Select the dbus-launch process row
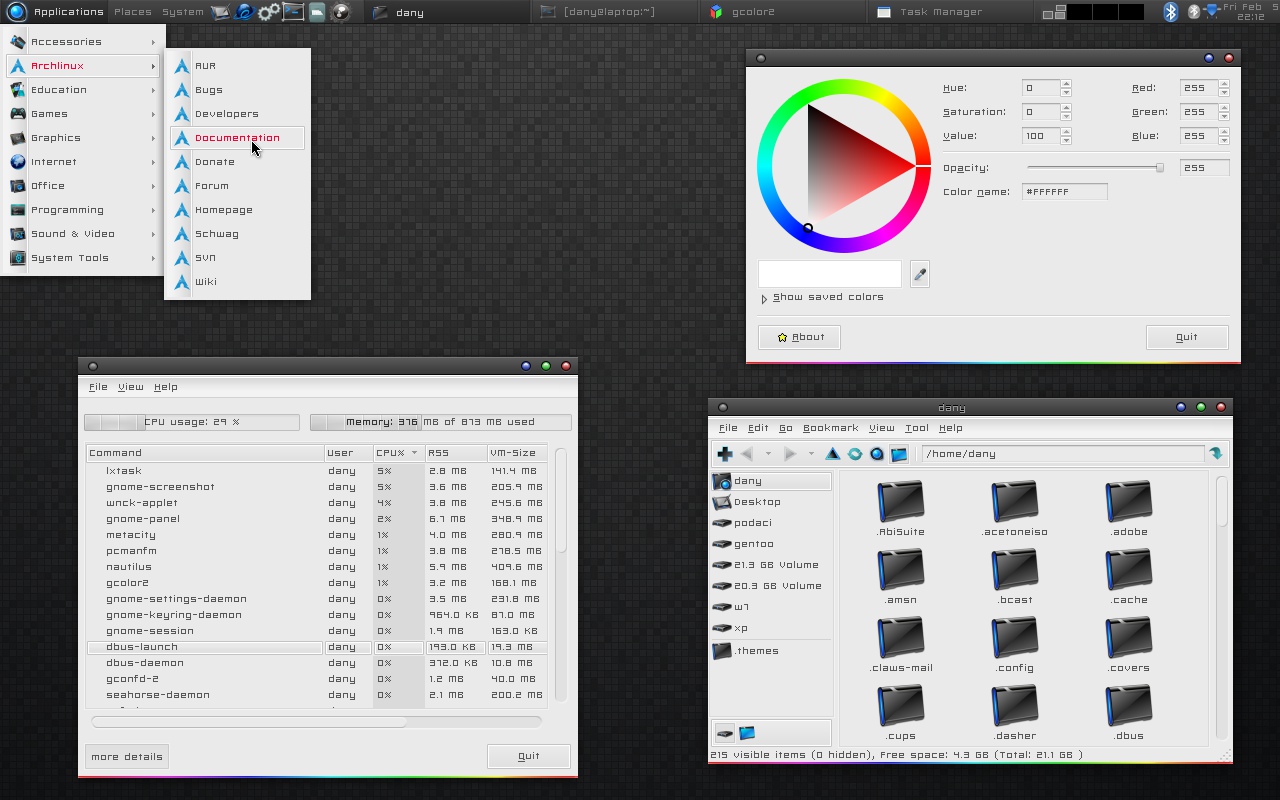 [x=317, y=647]
